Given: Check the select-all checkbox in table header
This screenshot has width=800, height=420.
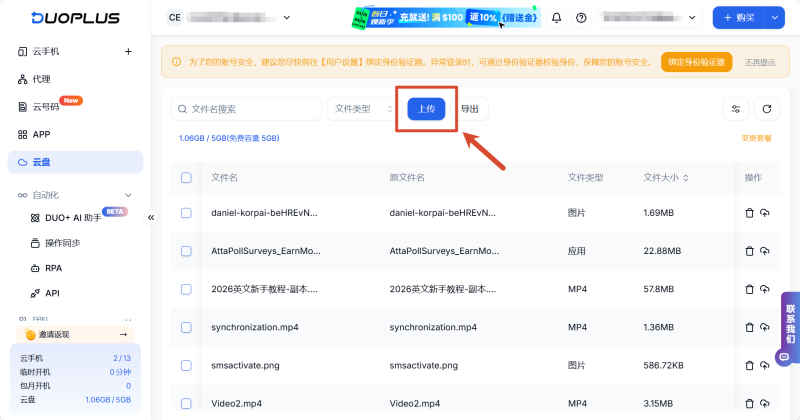Looking at the screenshot, I should [x=186, y=178].
